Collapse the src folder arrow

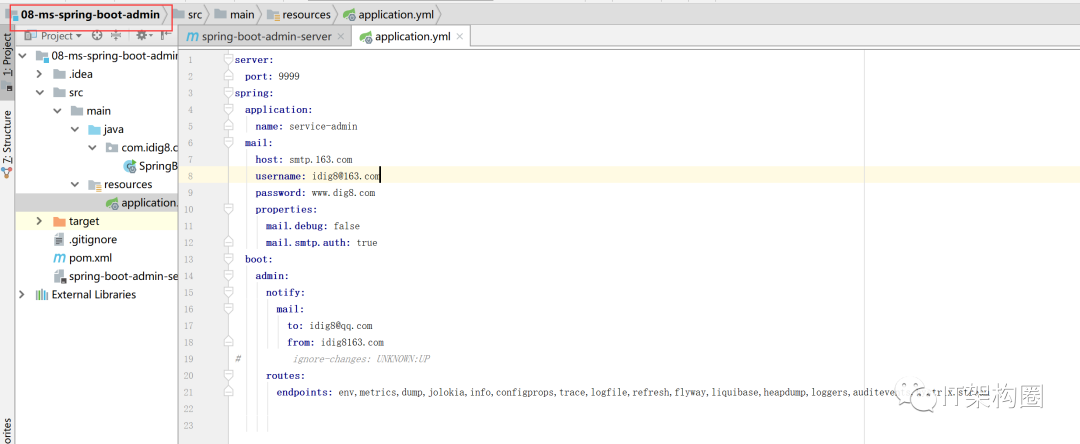pos(40,92)
